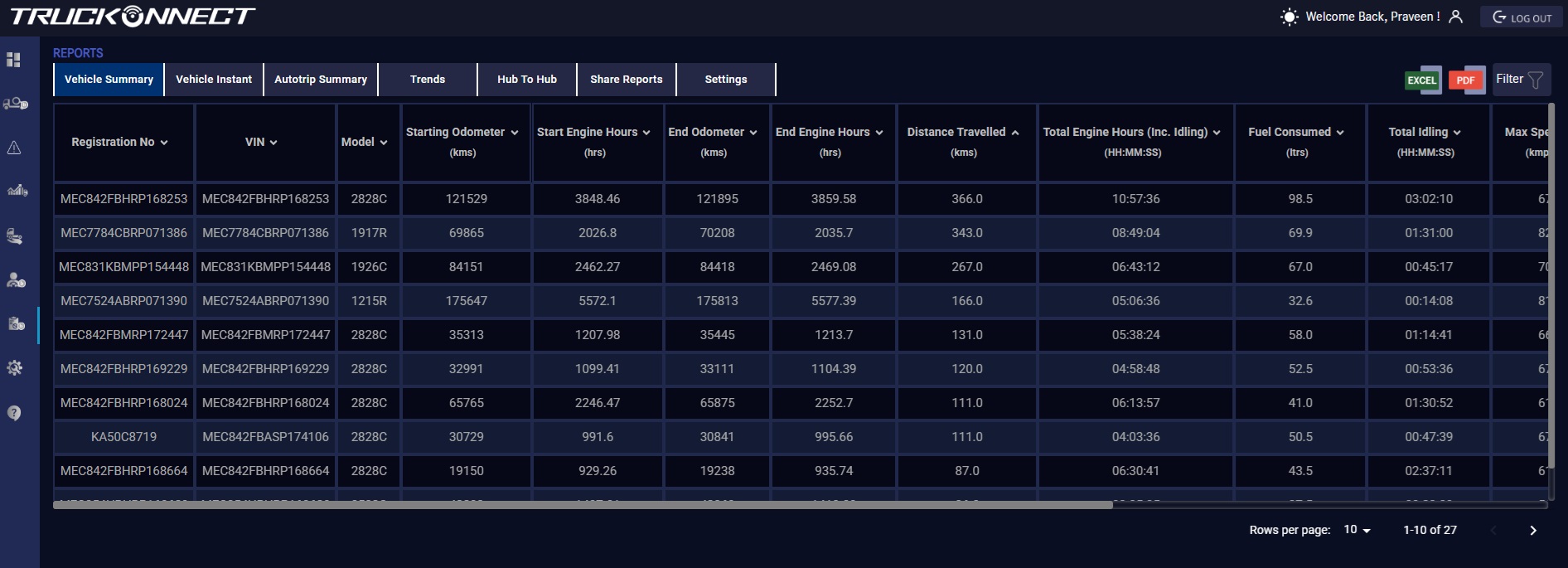This screenshot has width=1568, height=568.
Task: Expand the Model column header chevron
Action: coord(384,143)
